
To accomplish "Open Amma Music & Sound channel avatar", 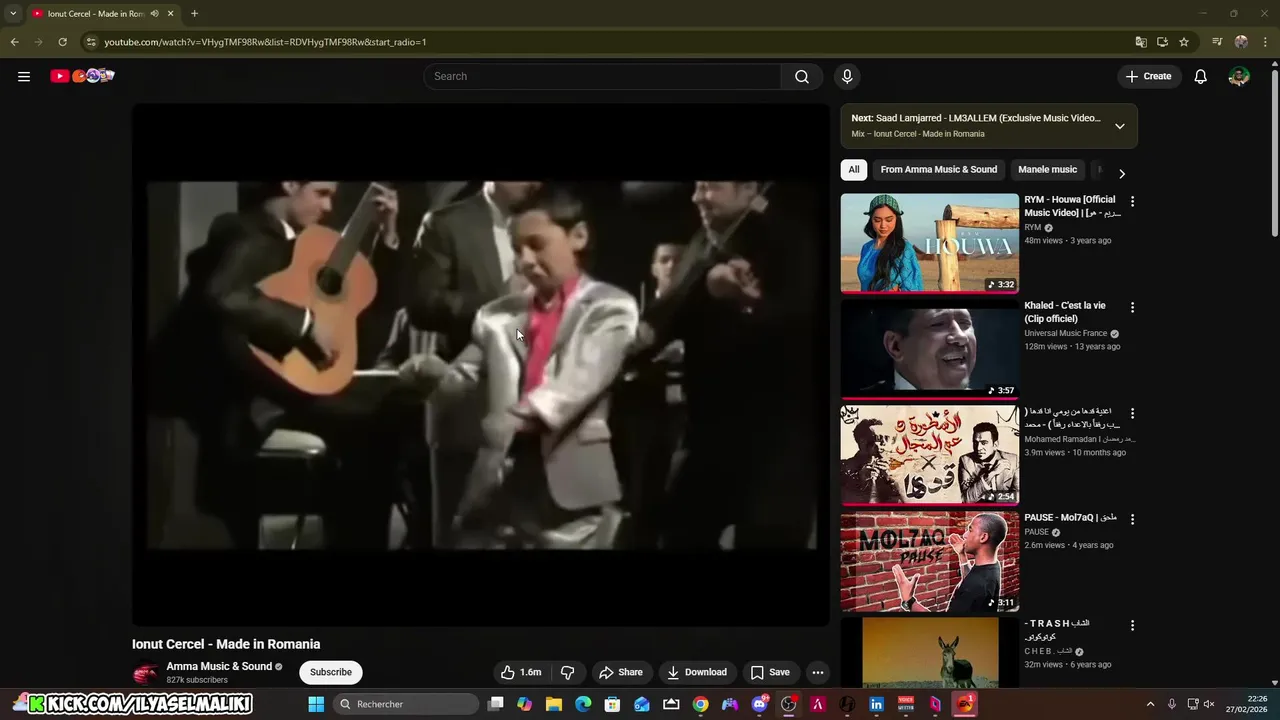I will (146, 673).
